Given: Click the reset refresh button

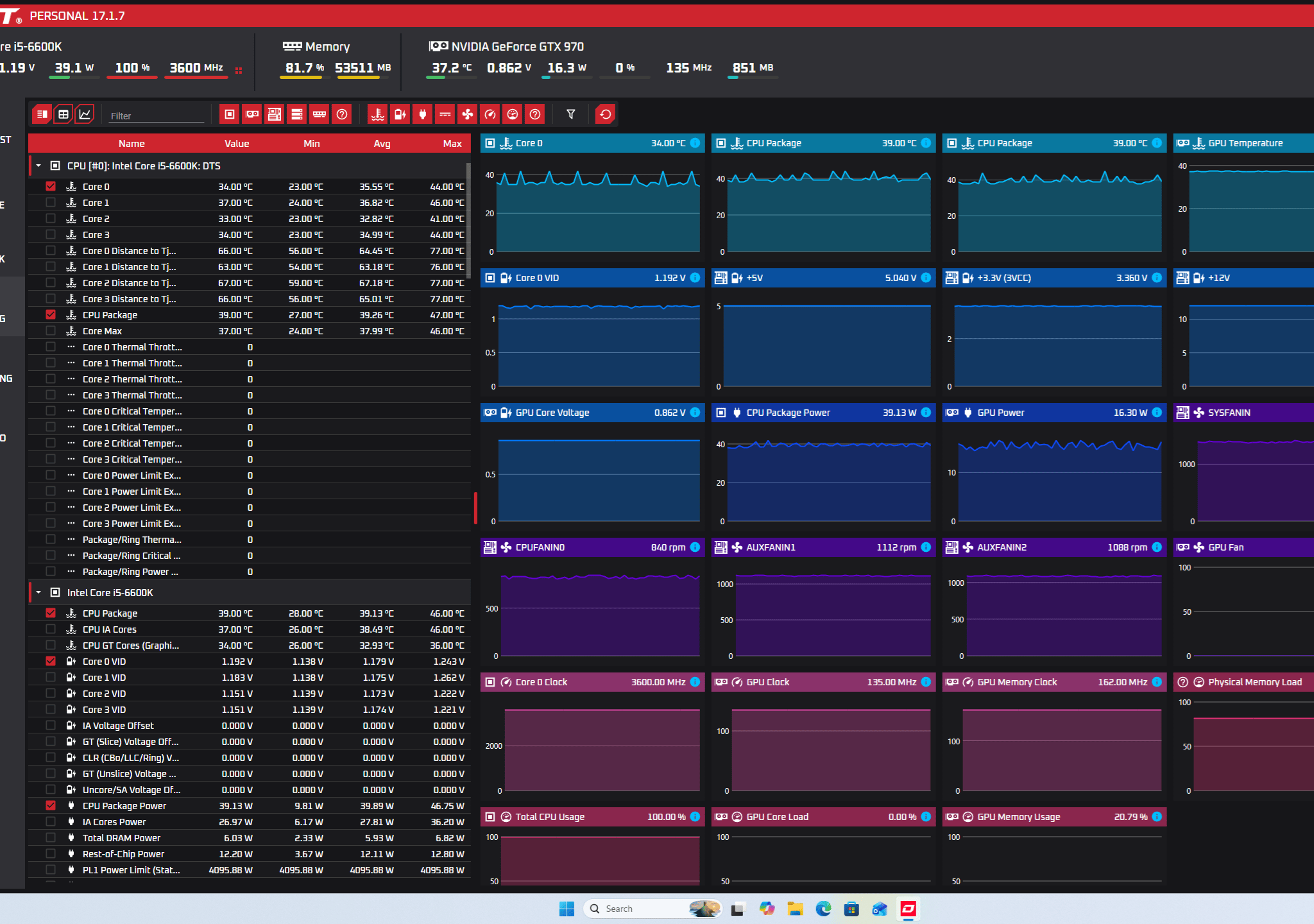Looking at the screenshot, I should tap(606, 114).
